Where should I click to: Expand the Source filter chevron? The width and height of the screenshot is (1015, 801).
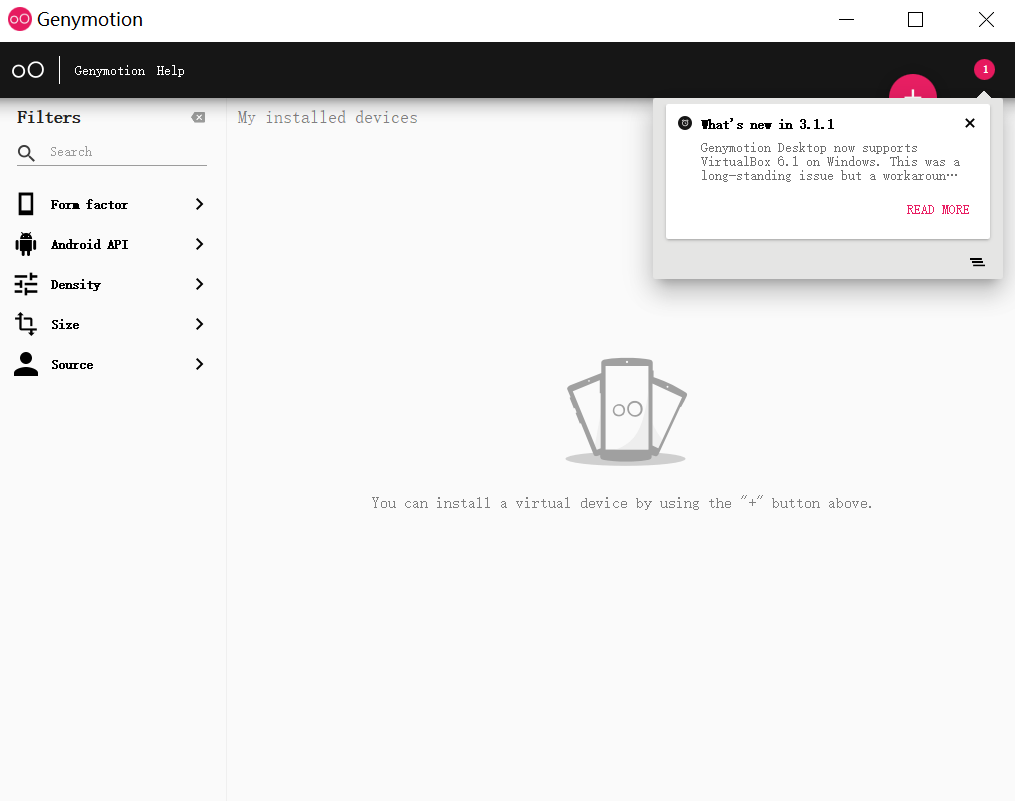tap(199, 365)
